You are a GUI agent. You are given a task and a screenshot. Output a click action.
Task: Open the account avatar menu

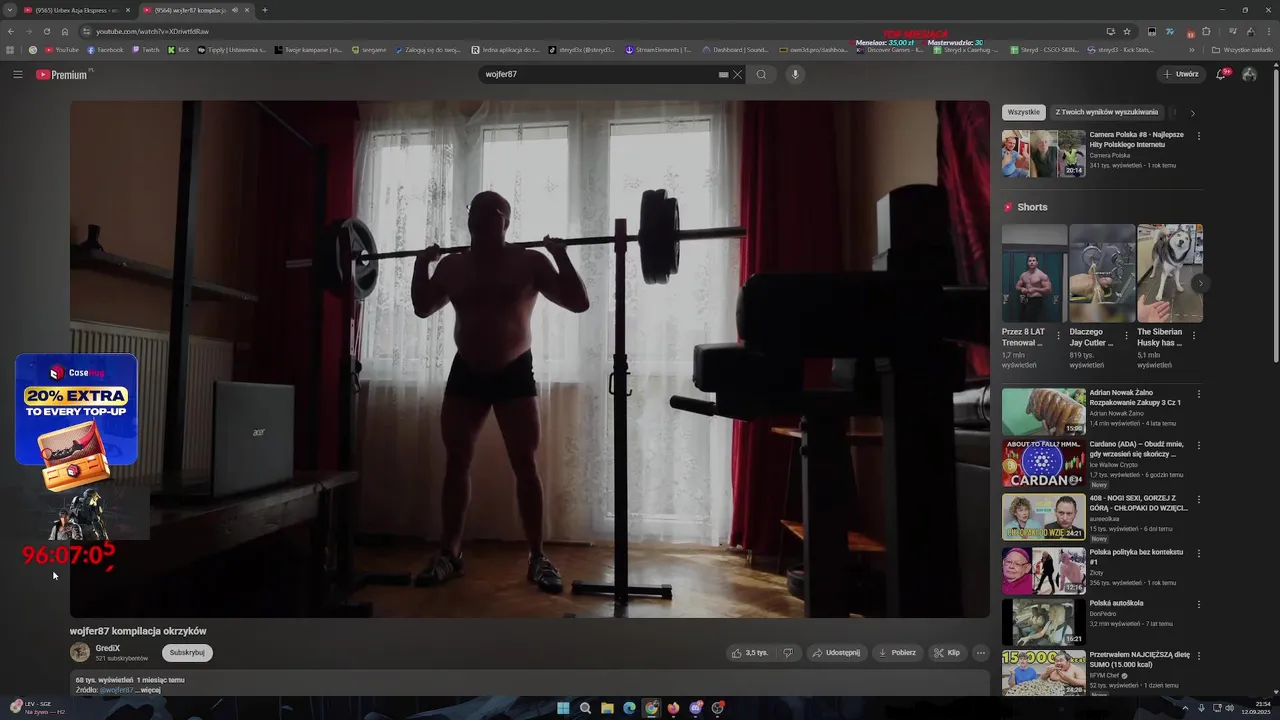(x=1249, y=74)
